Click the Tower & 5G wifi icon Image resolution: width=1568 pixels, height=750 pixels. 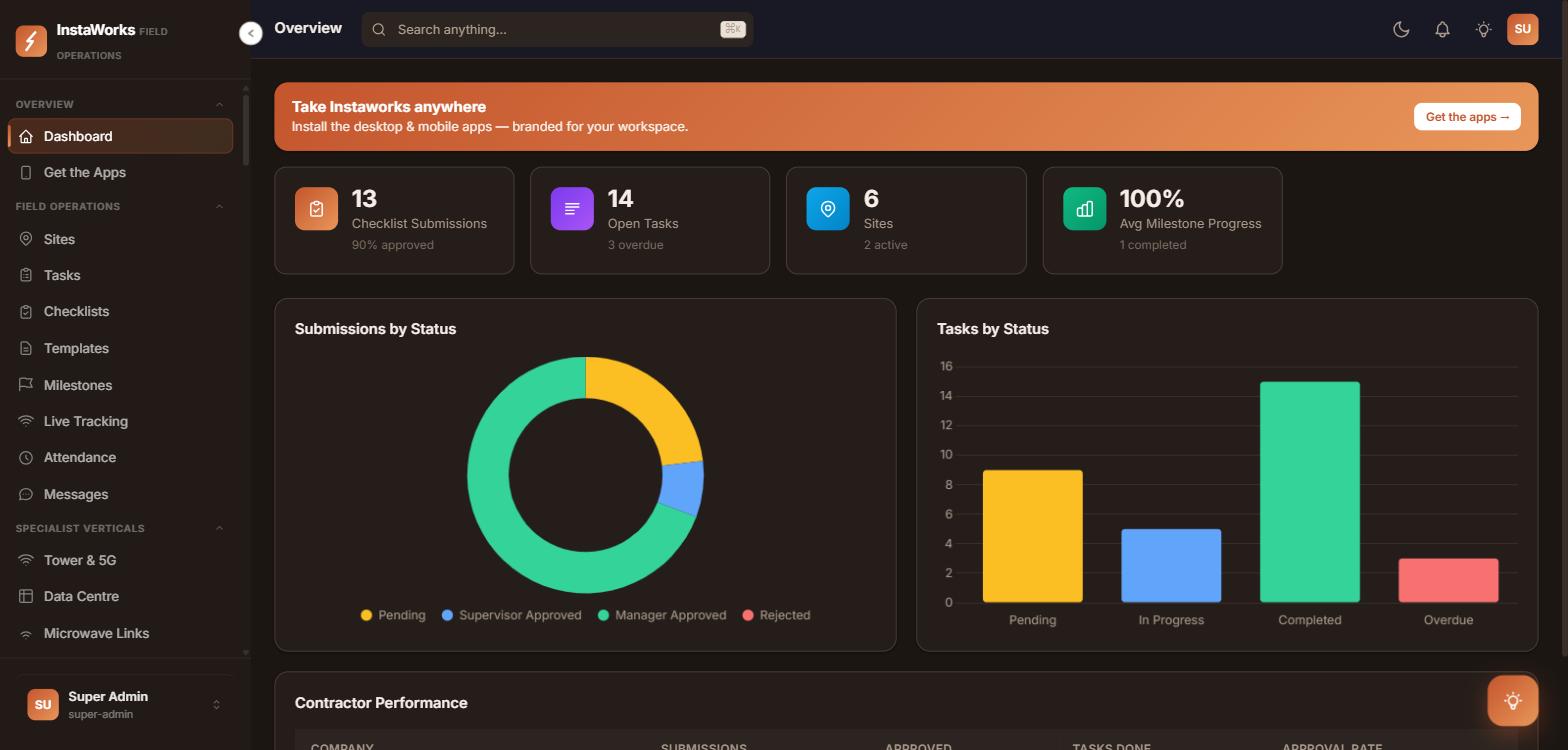(26, 560)
